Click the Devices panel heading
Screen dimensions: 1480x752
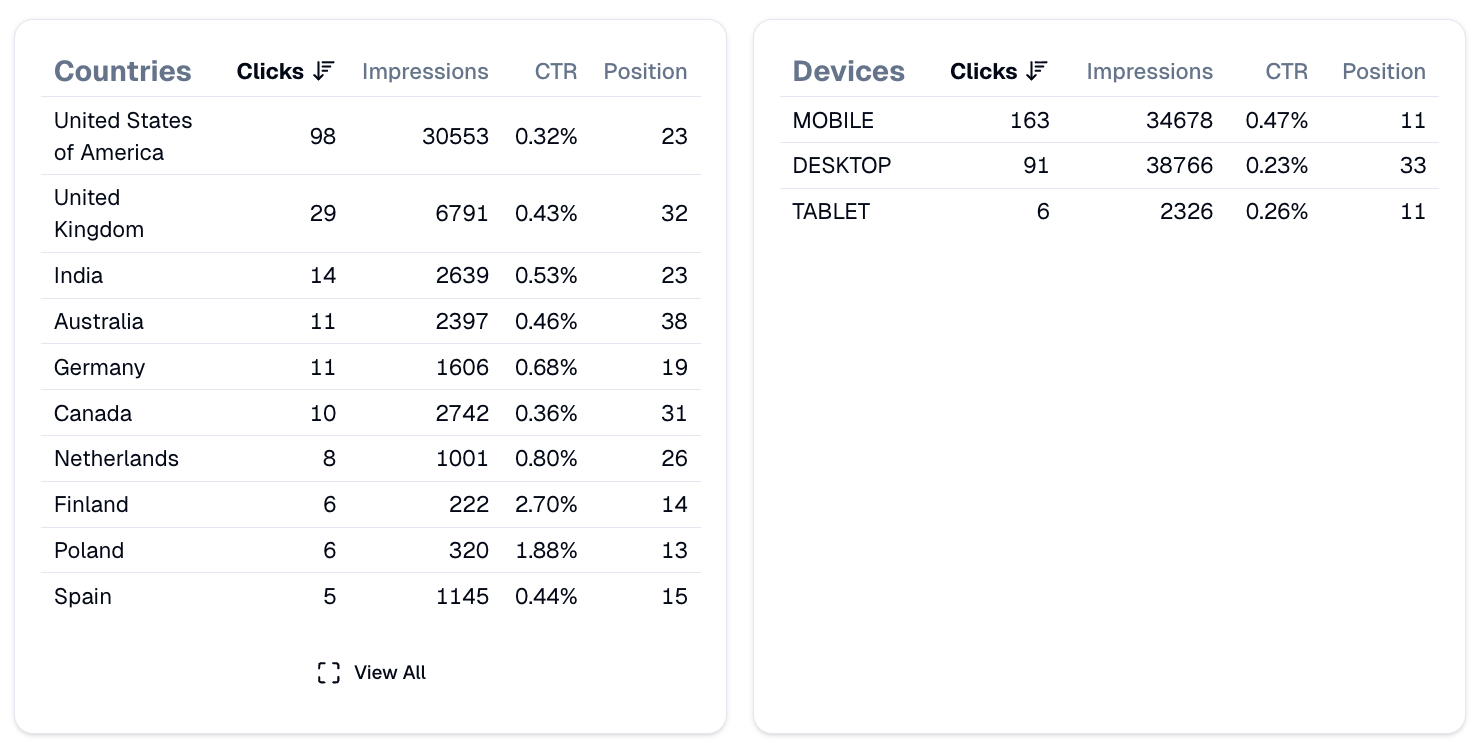[849, 71]
